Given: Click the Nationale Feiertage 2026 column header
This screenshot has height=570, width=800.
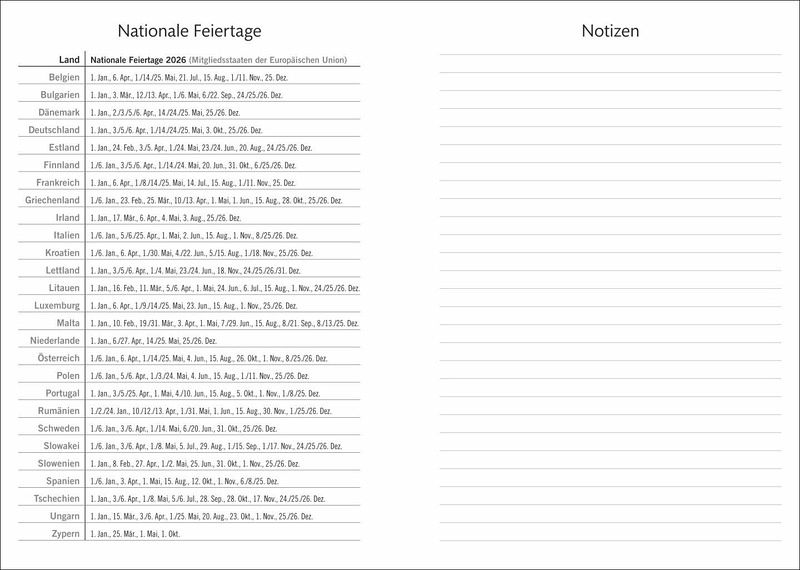Looking at the screenshot, I should 218,60.
